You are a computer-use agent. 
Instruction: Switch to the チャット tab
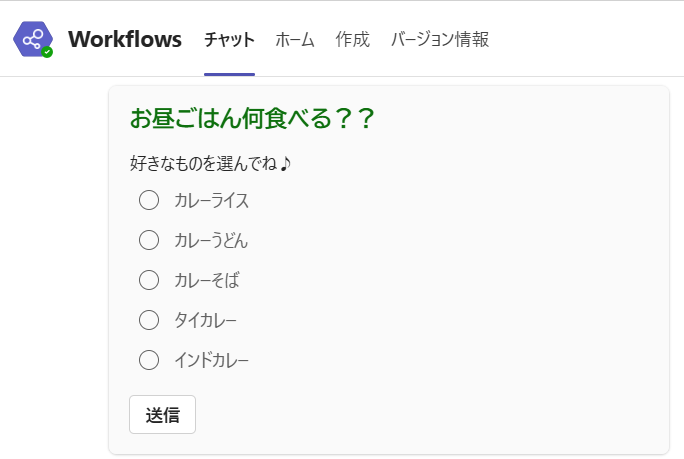tap(229, 40)
